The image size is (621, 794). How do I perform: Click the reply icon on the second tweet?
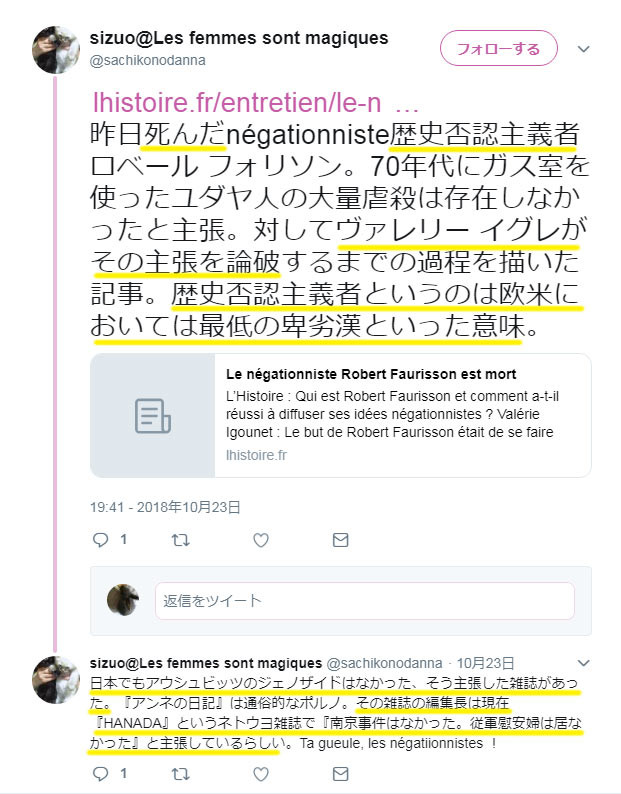(x=101, y=773)
